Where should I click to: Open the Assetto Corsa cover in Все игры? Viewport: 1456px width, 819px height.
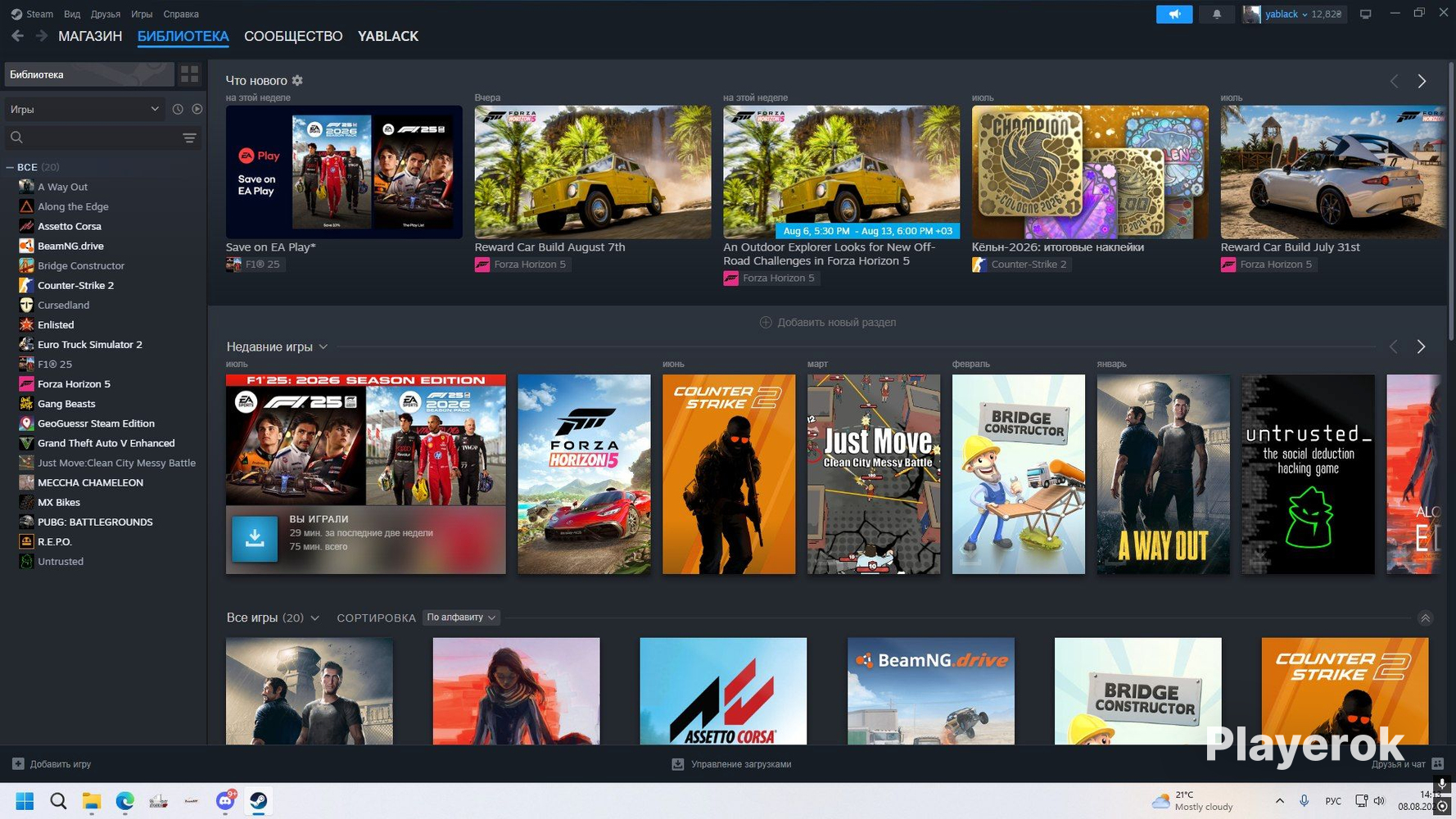(723, 691)
